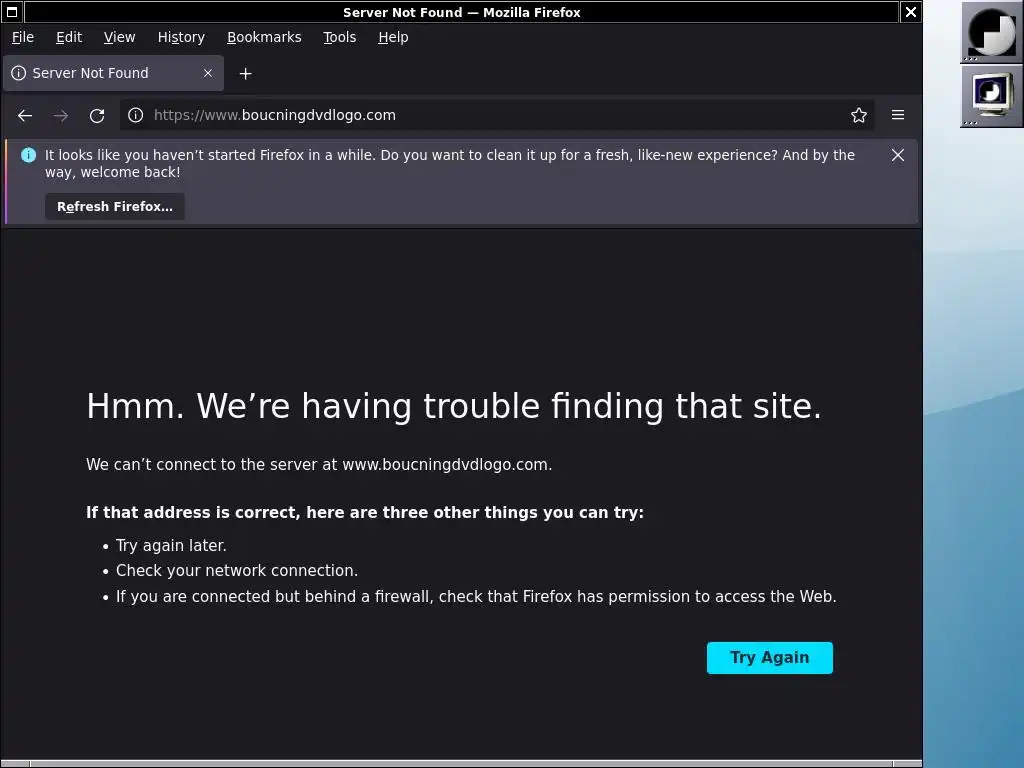Bookmark this page with the star icon
The width and height of the screenshot is (1024, 768).
point(859,115)
